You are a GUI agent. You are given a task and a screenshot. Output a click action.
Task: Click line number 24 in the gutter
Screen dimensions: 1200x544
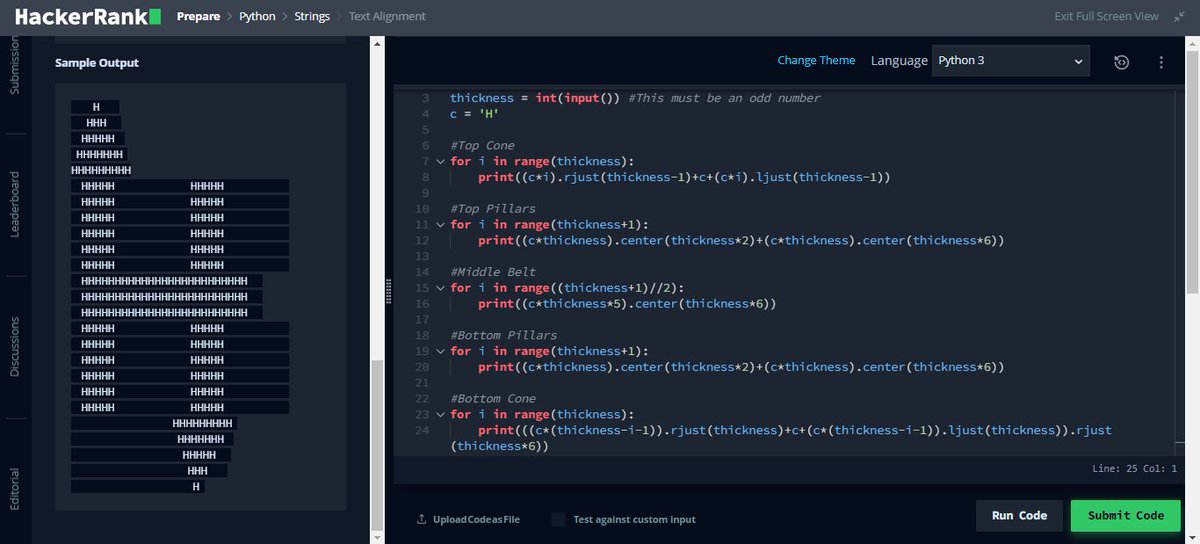(x=422, y=430)
